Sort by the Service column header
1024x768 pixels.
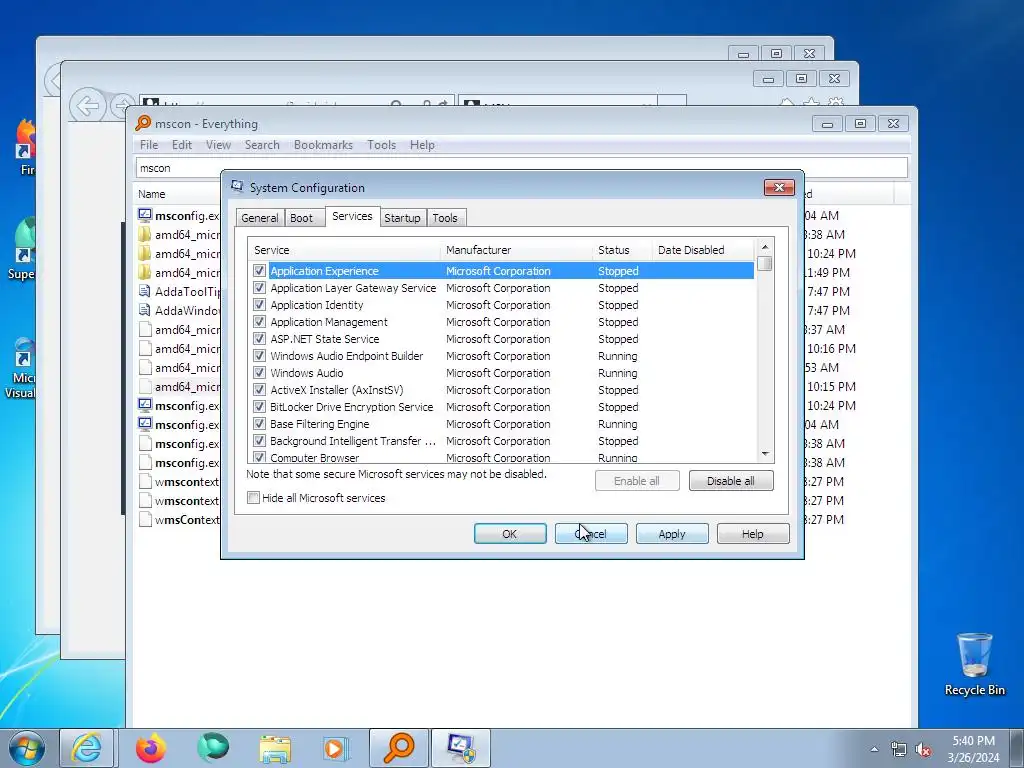pos(344,249)
